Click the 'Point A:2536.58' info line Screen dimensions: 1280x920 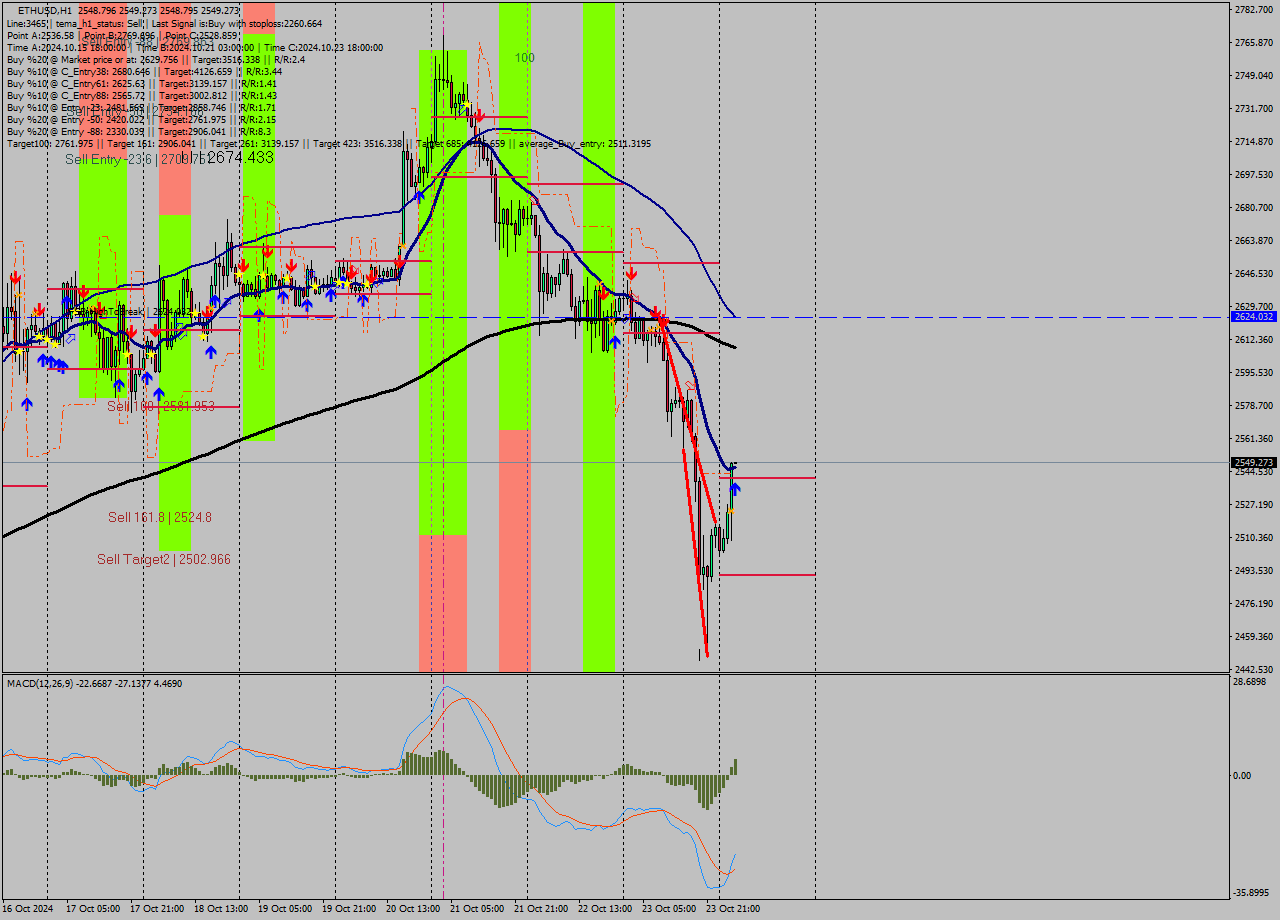(x=122, y=35)
